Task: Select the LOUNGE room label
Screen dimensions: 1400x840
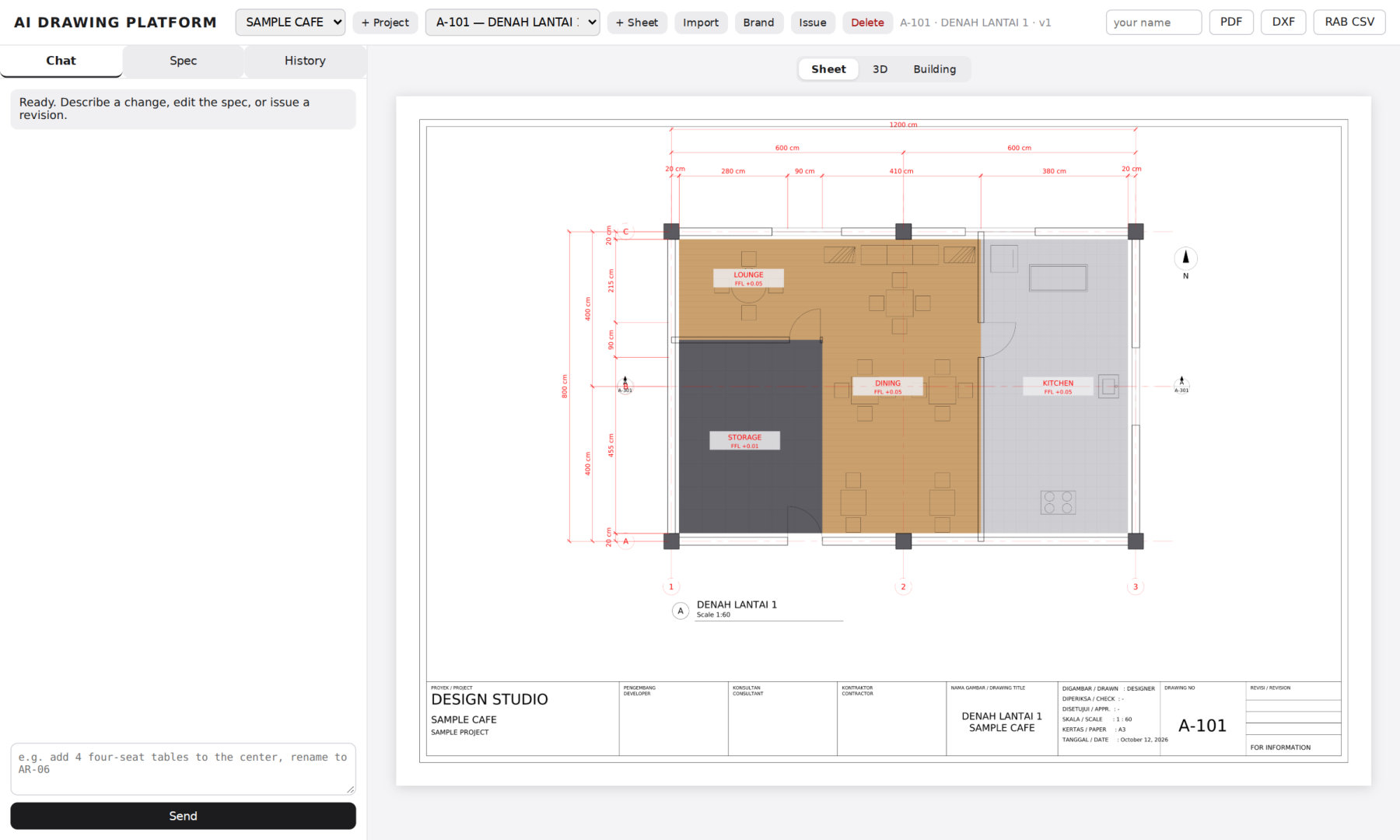Action: (x=748, y=278)
